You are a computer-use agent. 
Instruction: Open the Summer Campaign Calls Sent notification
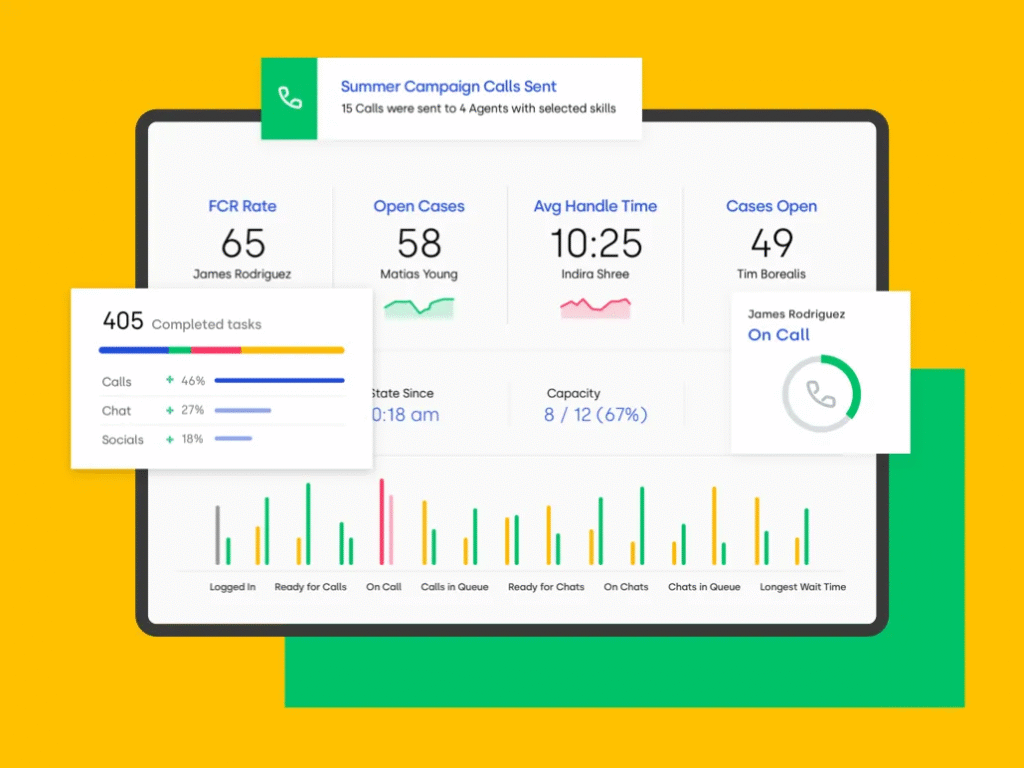(448, 87)
